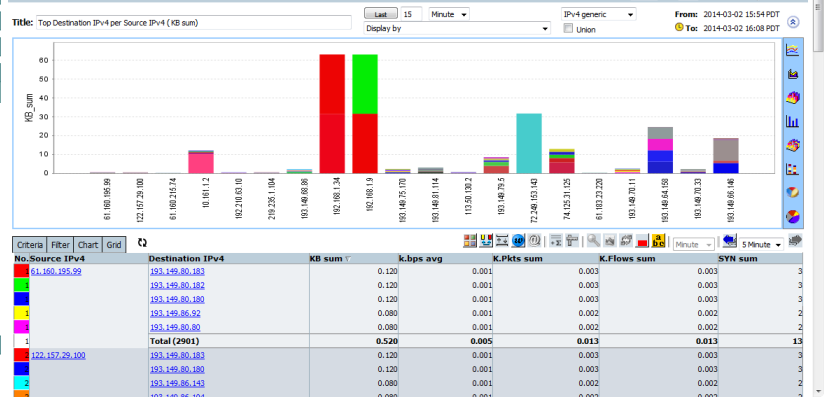Image resolution: width=824 pixels, height=397 pixels.
Task: Select the line chart type icon
Action: [x=792, y=50]
